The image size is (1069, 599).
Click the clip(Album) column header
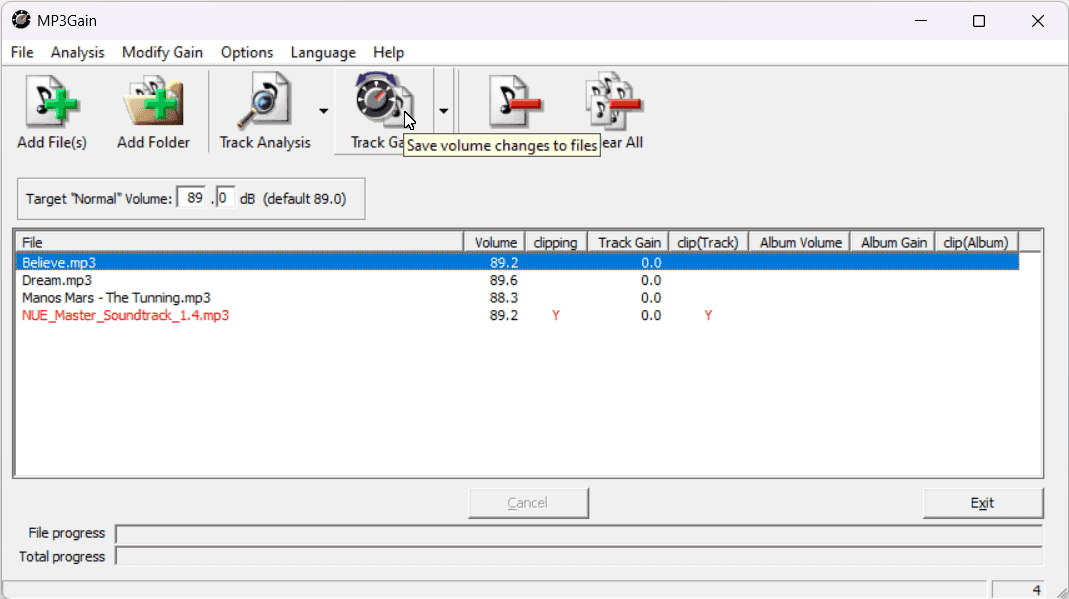pyautogui.click(x=976, y=243)
